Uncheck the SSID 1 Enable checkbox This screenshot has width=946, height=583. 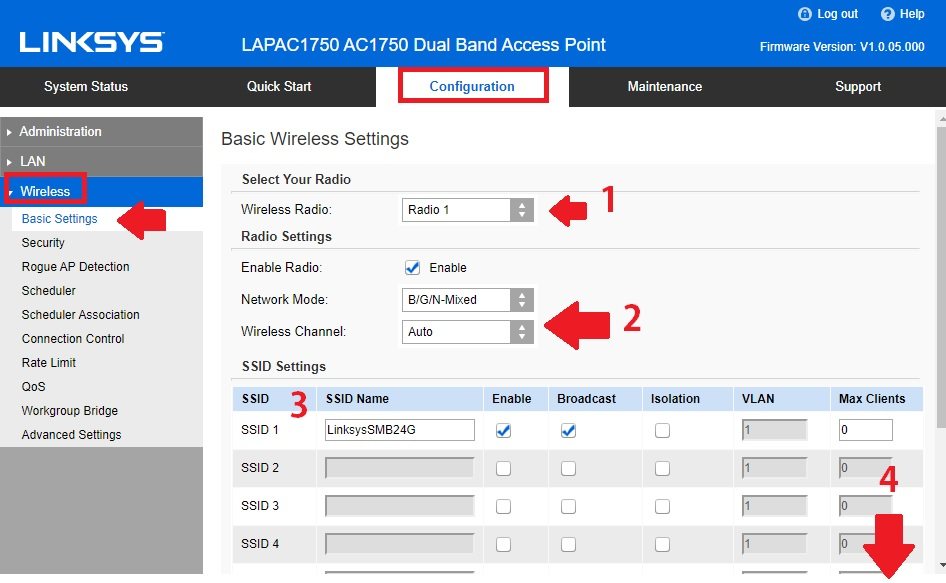coord(504,430)
